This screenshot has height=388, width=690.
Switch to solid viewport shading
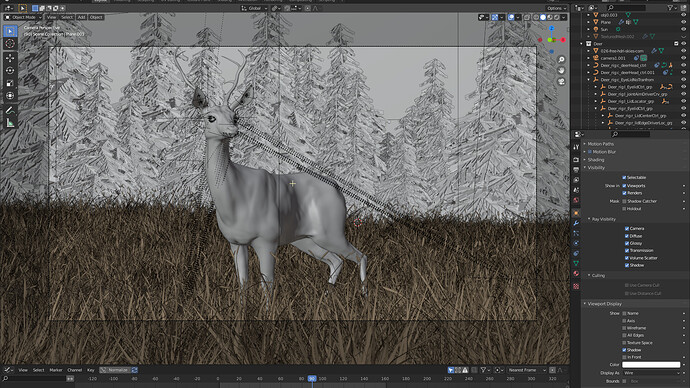(x=543, y=17)
